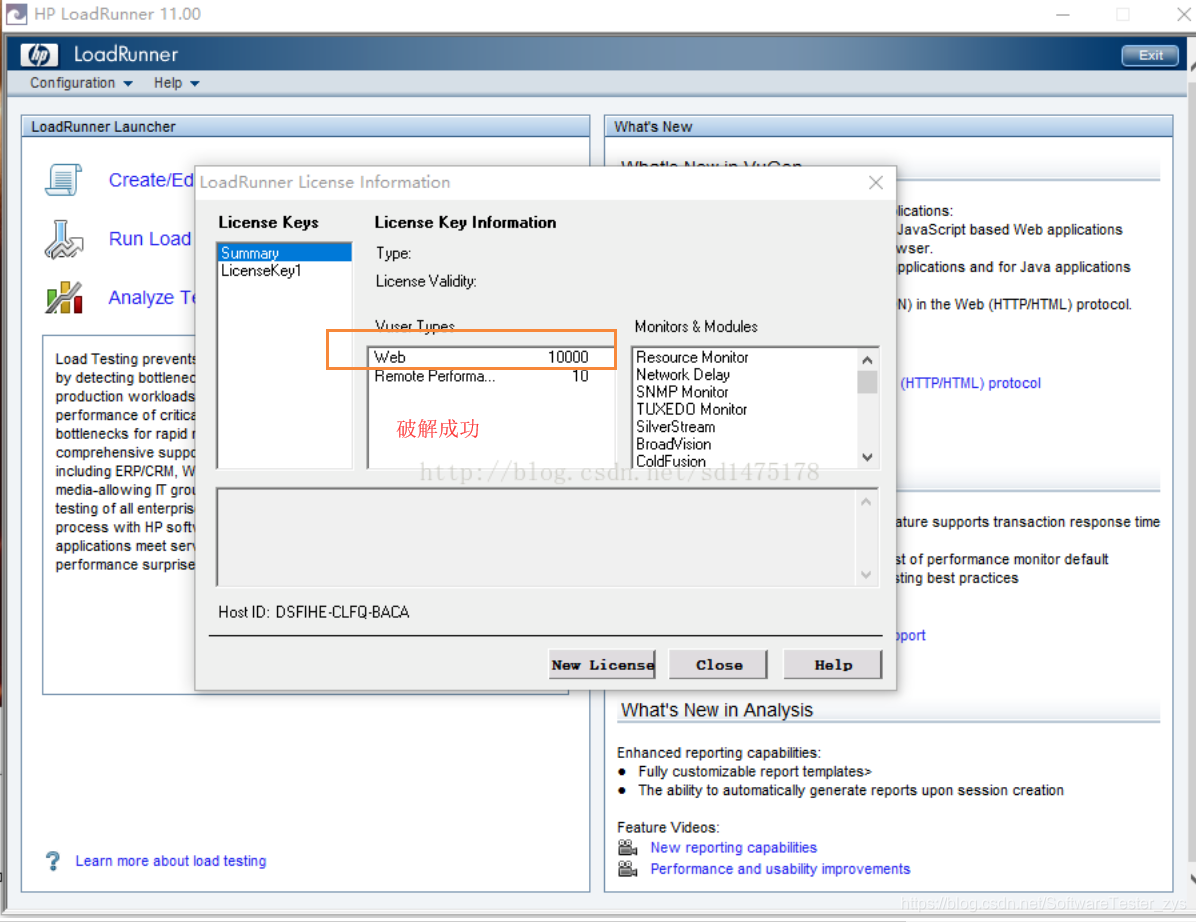The image size is (1196, 922).
Task: Click the New License button
Action: click(602, 664)
